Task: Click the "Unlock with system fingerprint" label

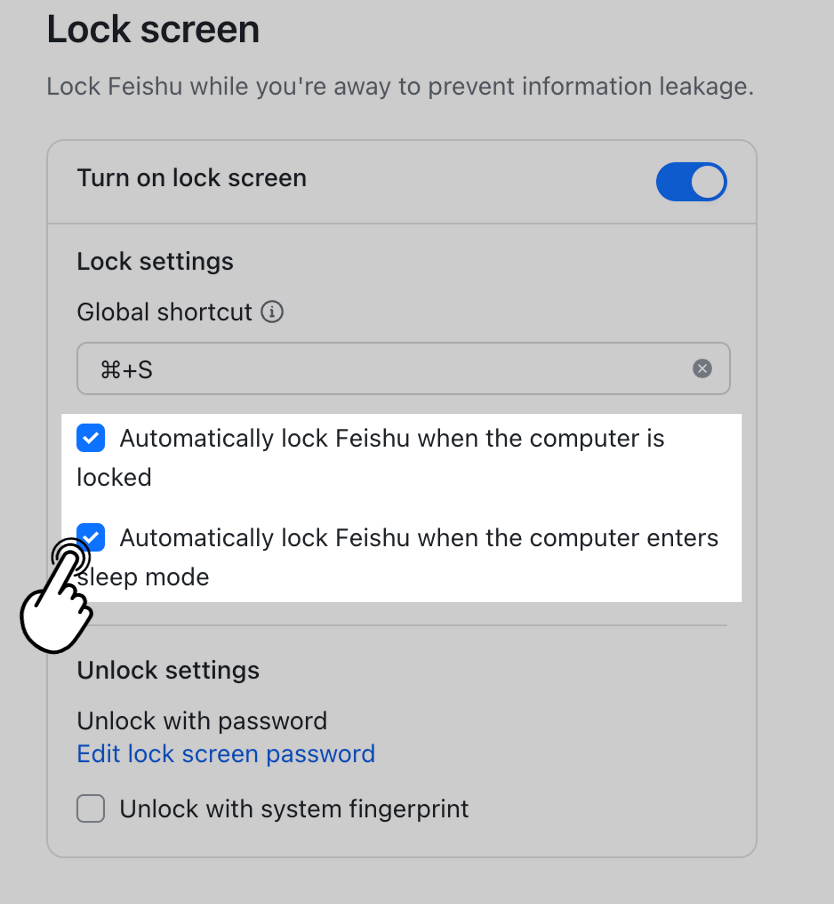Action: click(294, 809)
